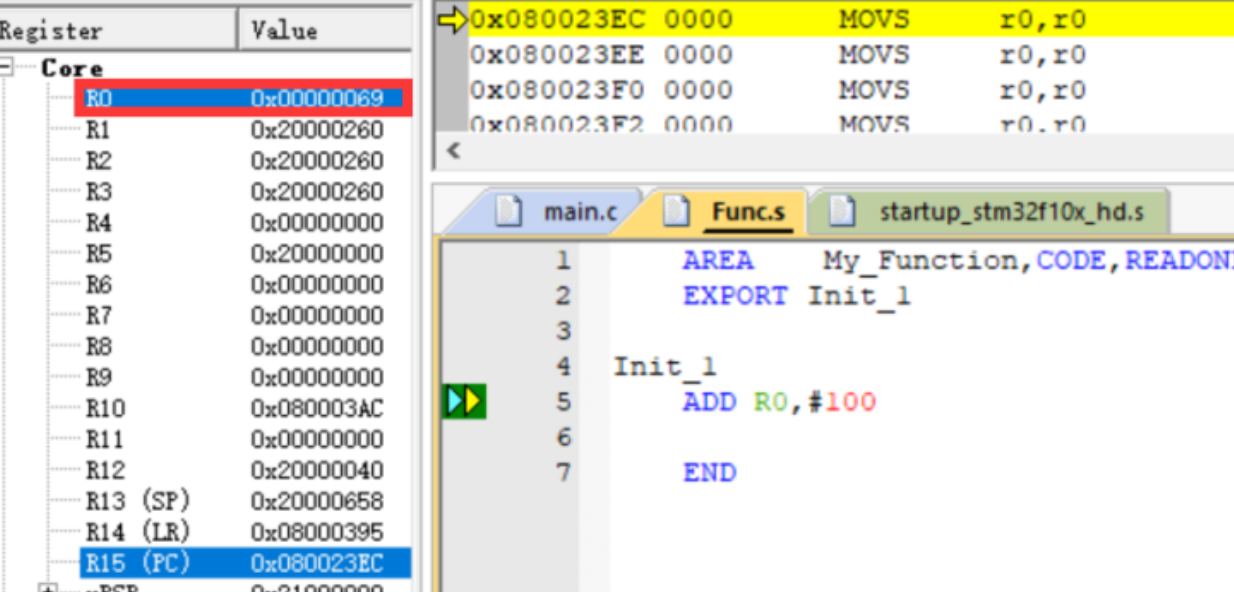Select the R1 register row
This screenshot has width=1234, height=592.
pos(243,130)
